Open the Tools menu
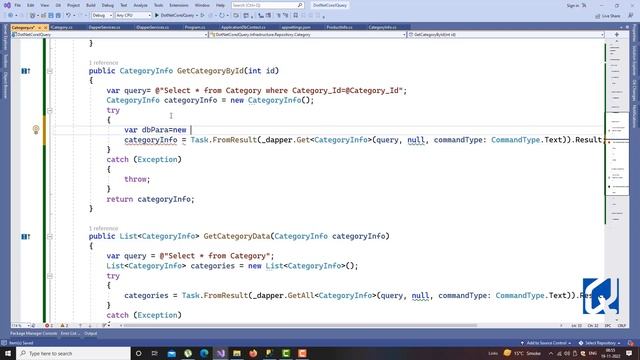The width and height of the screenshot is (640, 360). coord(158,5)
